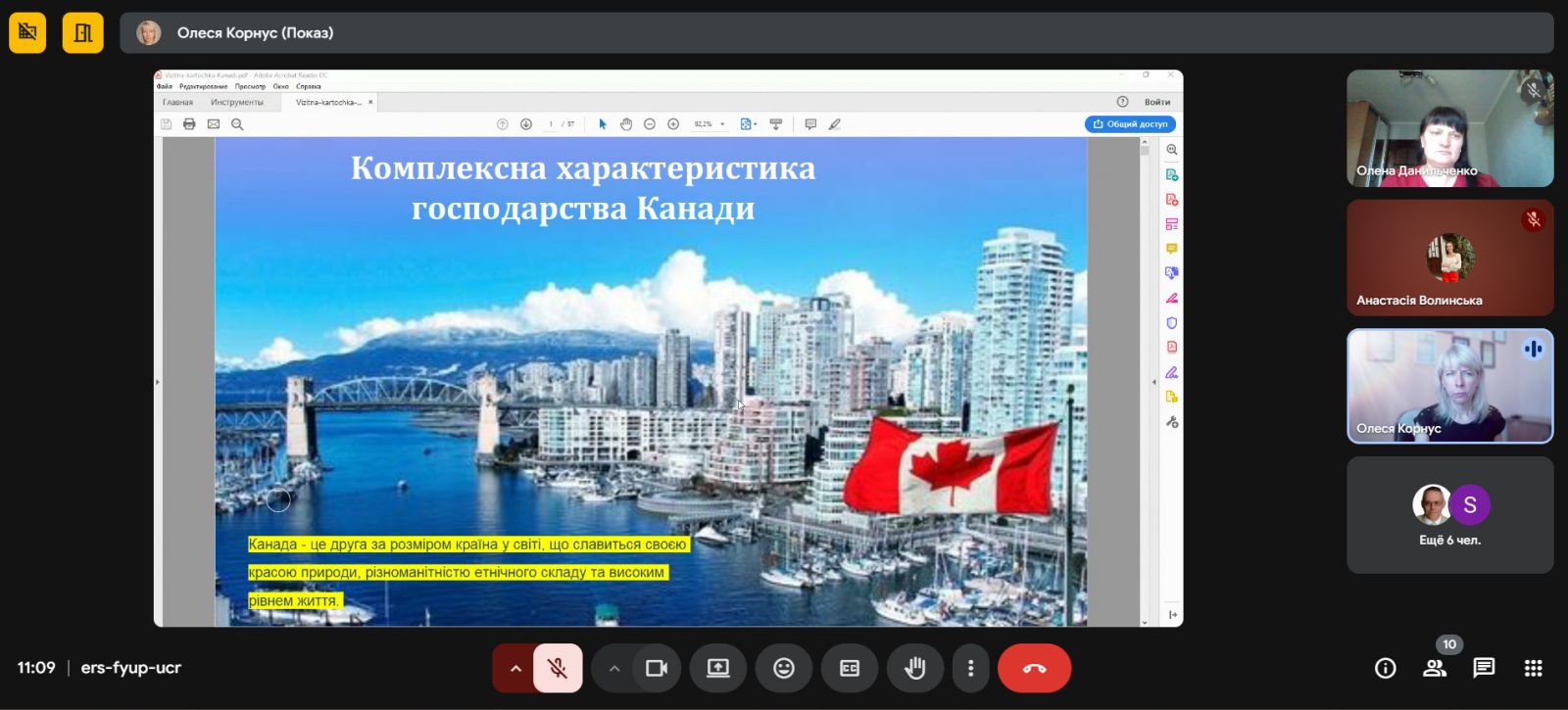Open the activities grid icon

tap(1534, 668)
